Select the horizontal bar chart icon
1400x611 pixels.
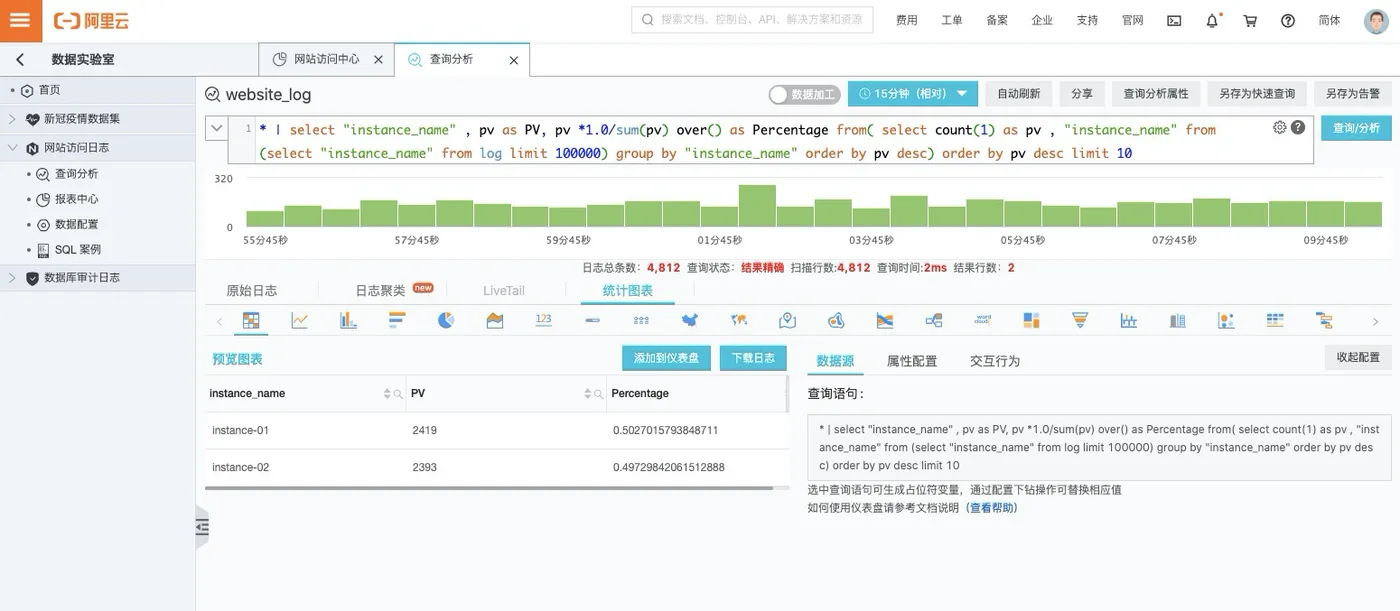point(397,320)
